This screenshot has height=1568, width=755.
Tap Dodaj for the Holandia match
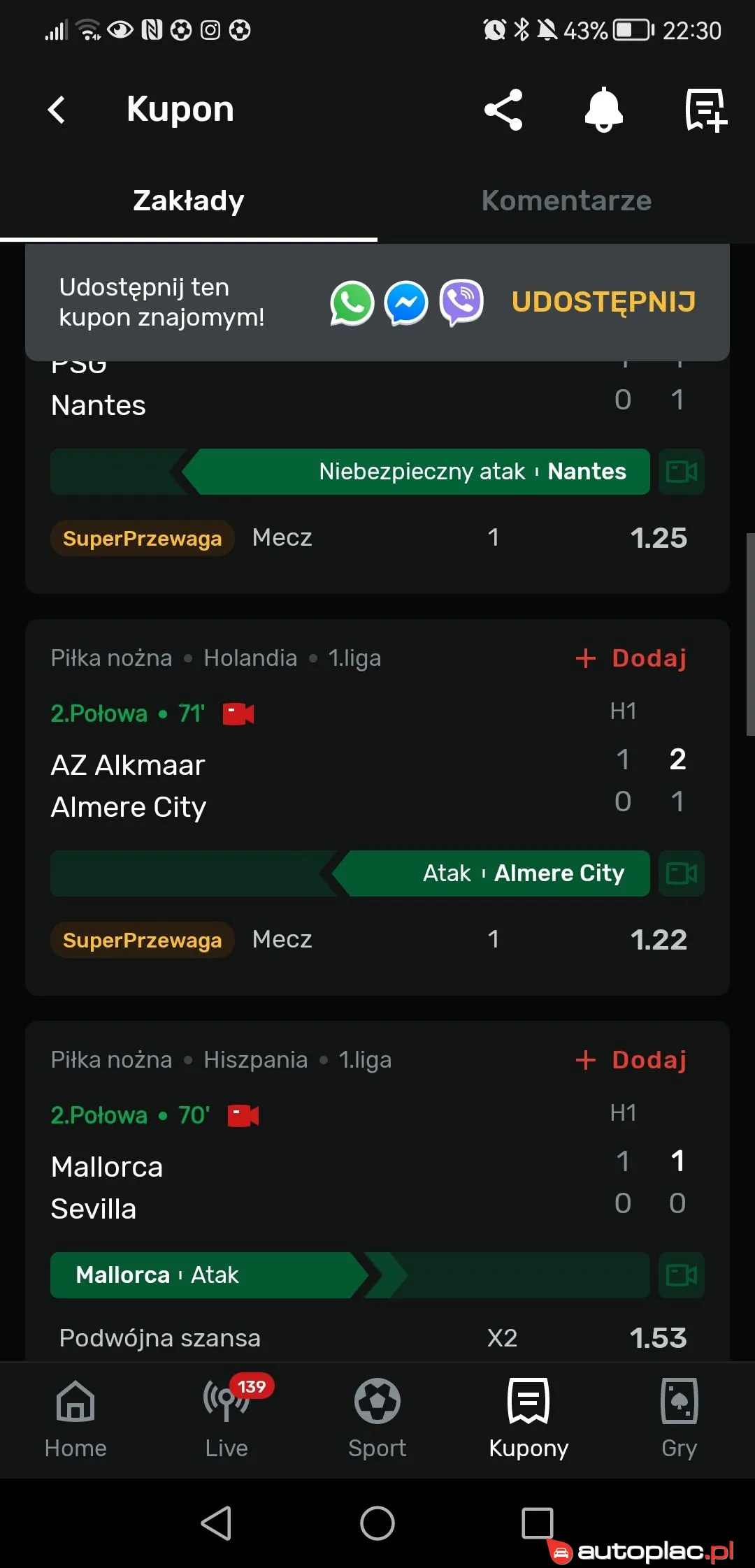(631, 658)
